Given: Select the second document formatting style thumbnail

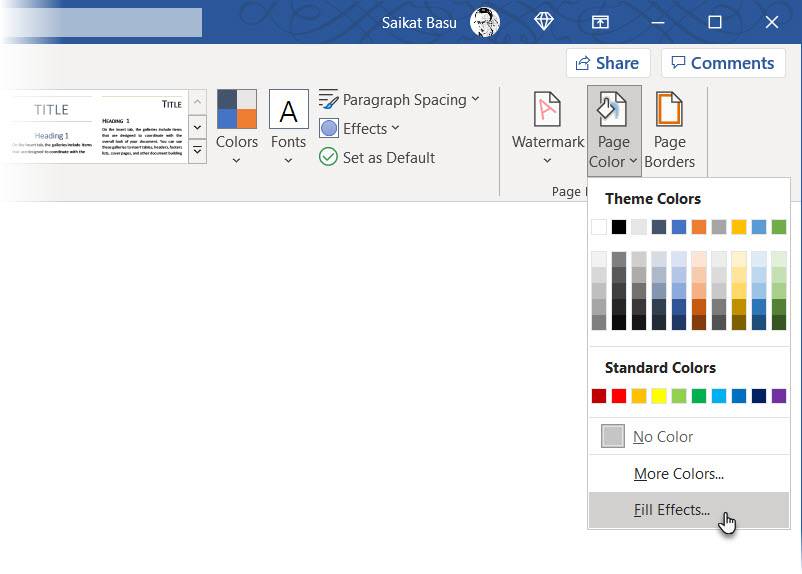Looking at the screenshot, I should tap(142, 128).
